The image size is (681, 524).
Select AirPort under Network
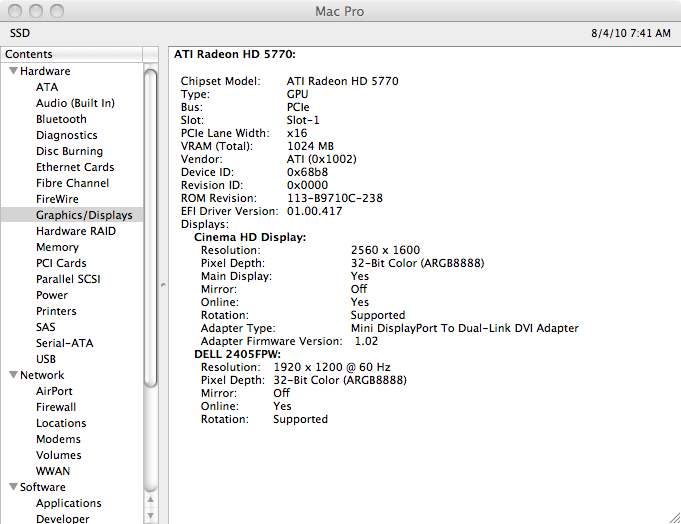(x=54, y=391)
